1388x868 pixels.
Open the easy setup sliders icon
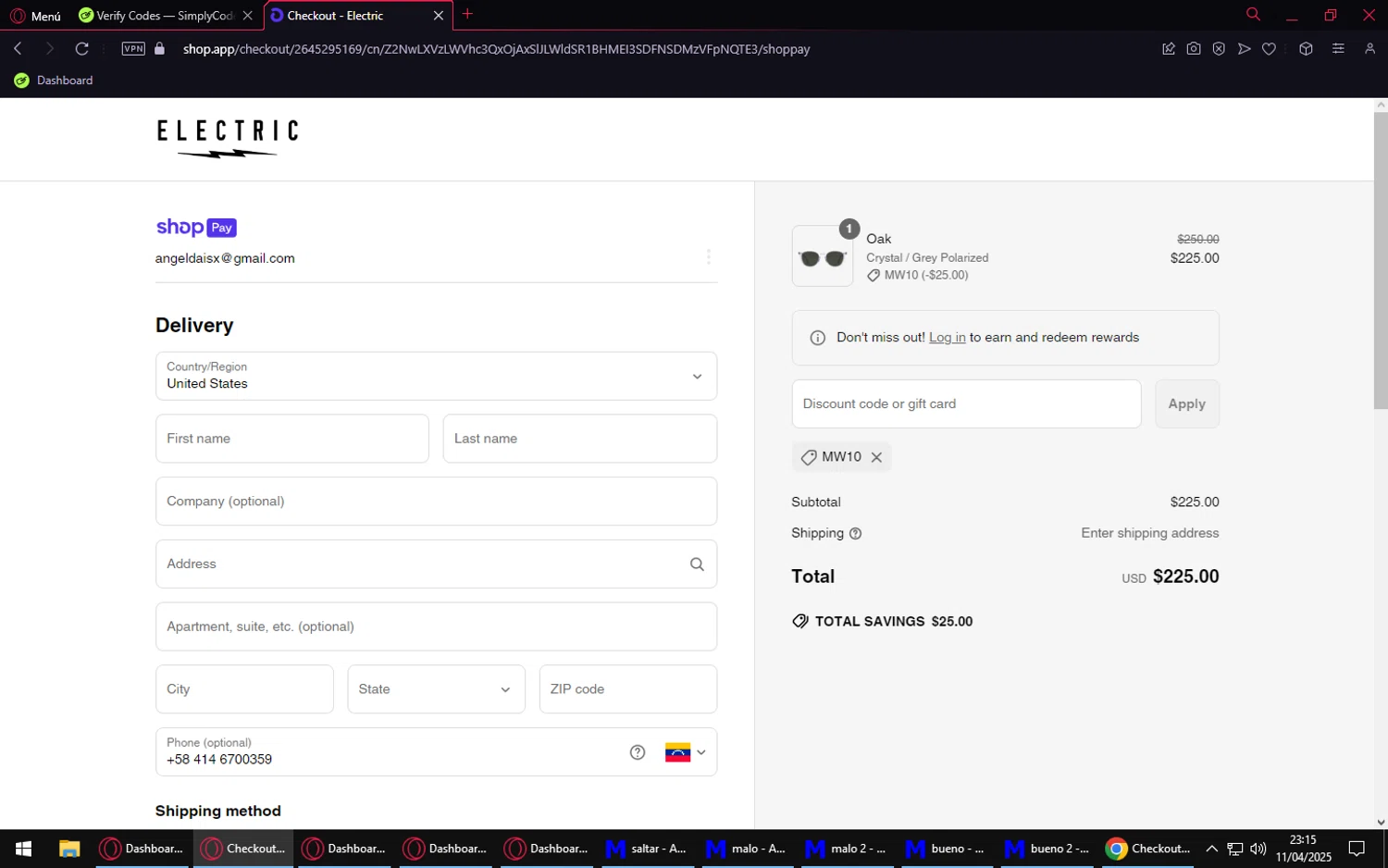(x=1338, y=49)
